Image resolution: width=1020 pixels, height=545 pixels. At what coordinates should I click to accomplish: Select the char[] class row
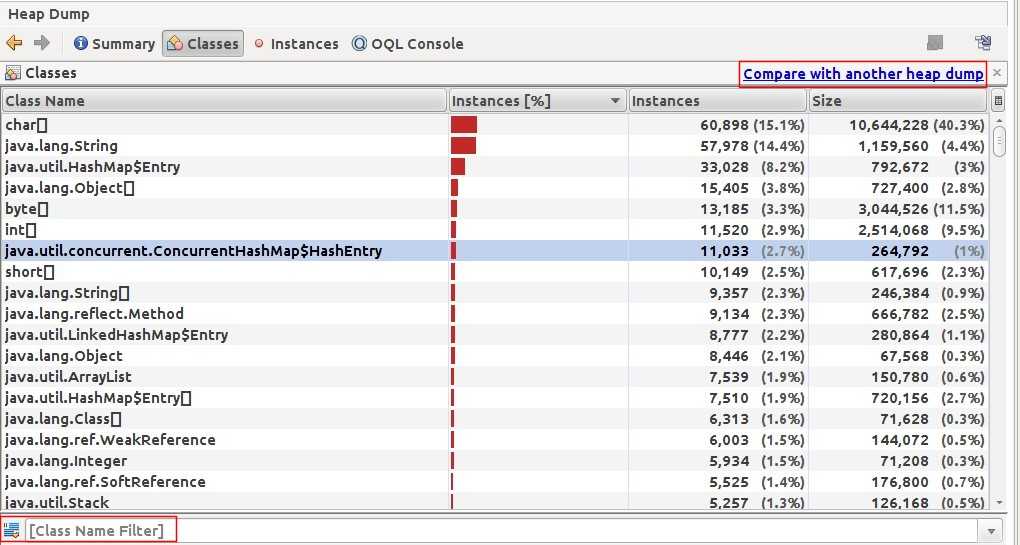pyautogui.click(x=494, y=125)
